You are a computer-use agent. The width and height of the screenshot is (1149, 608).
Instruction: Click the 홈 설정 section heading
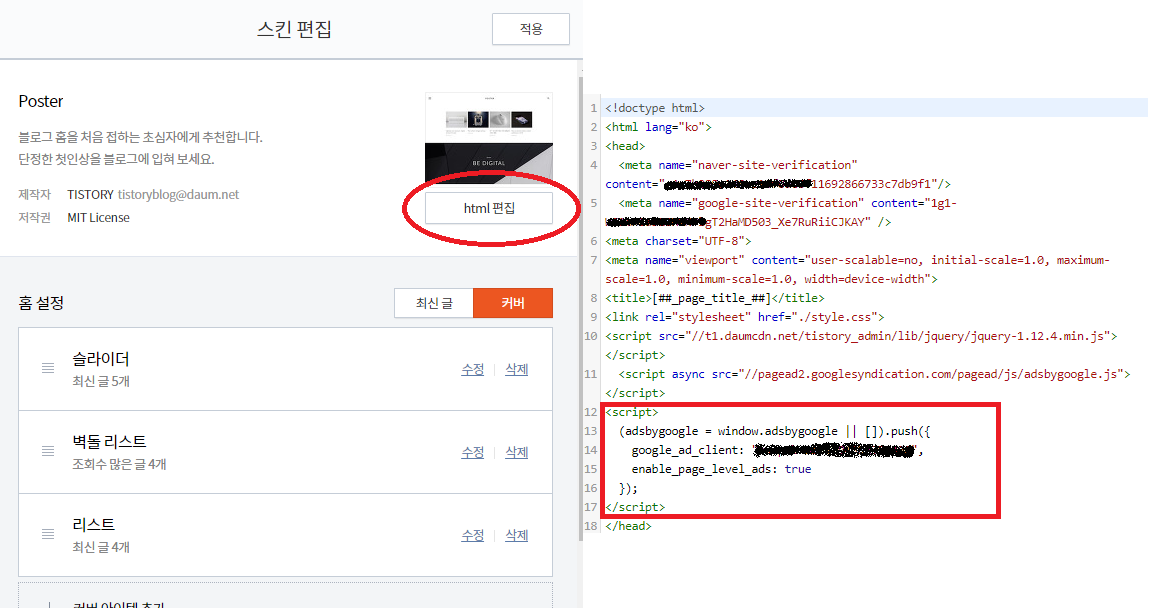(x=41, y=303)
